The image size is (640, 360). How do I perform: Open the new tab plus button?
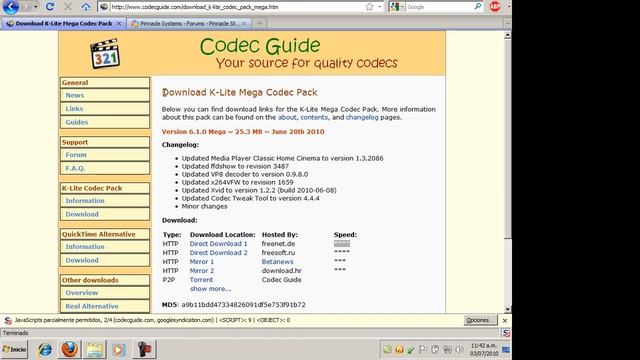click(259, 23)
